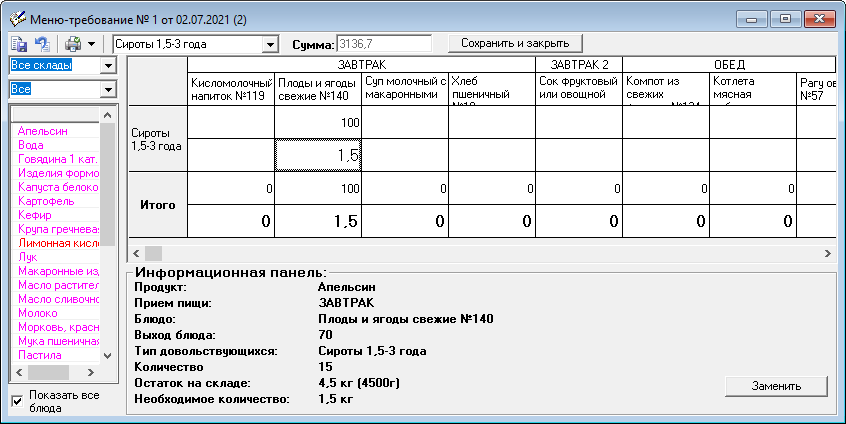The image size is (846, 424).
Task: Select 'Апельсин' in the product list
Action: [38, 130]
